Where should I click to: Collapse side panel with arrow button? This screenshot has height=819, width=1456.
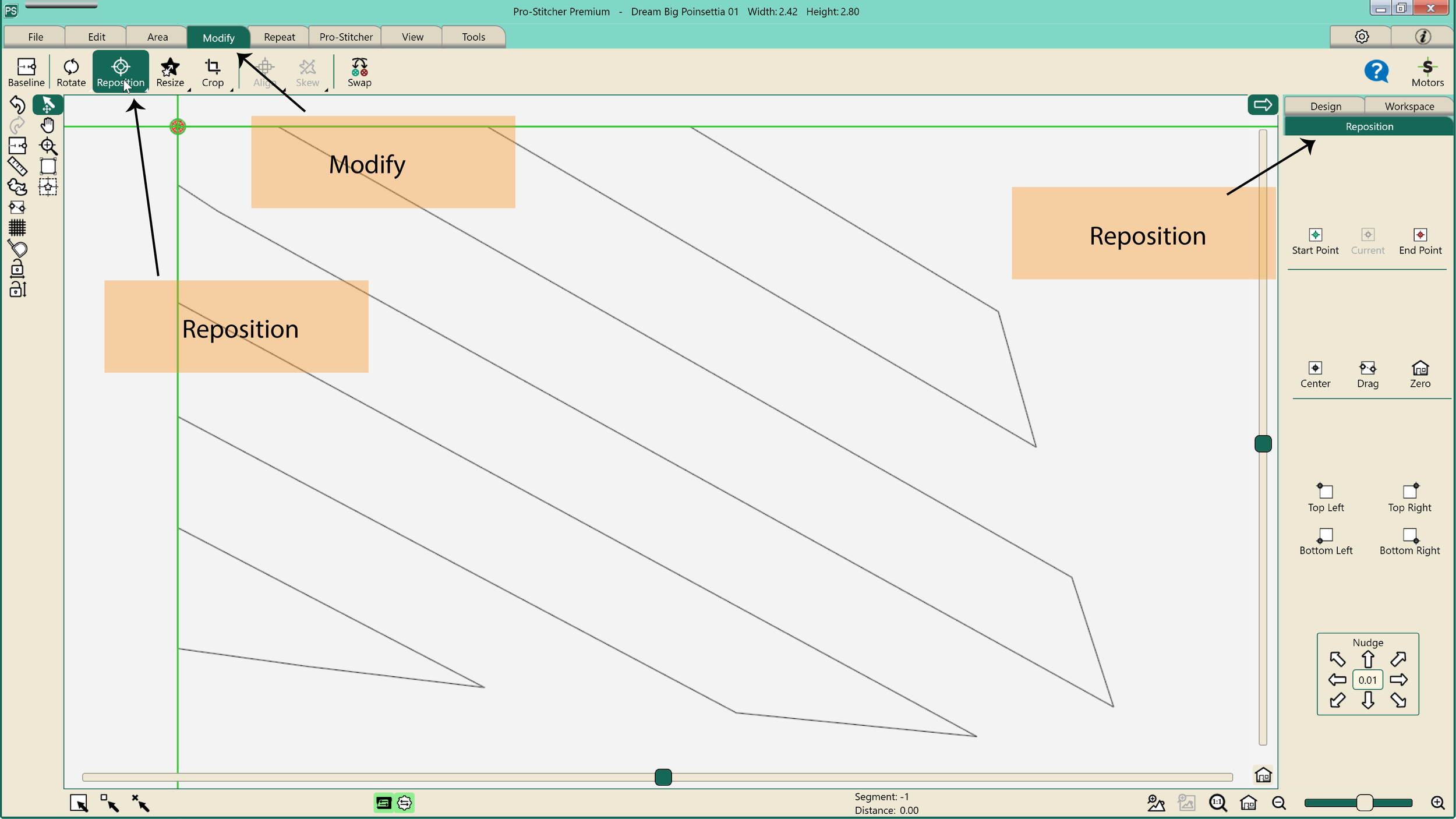(1262, 105)
